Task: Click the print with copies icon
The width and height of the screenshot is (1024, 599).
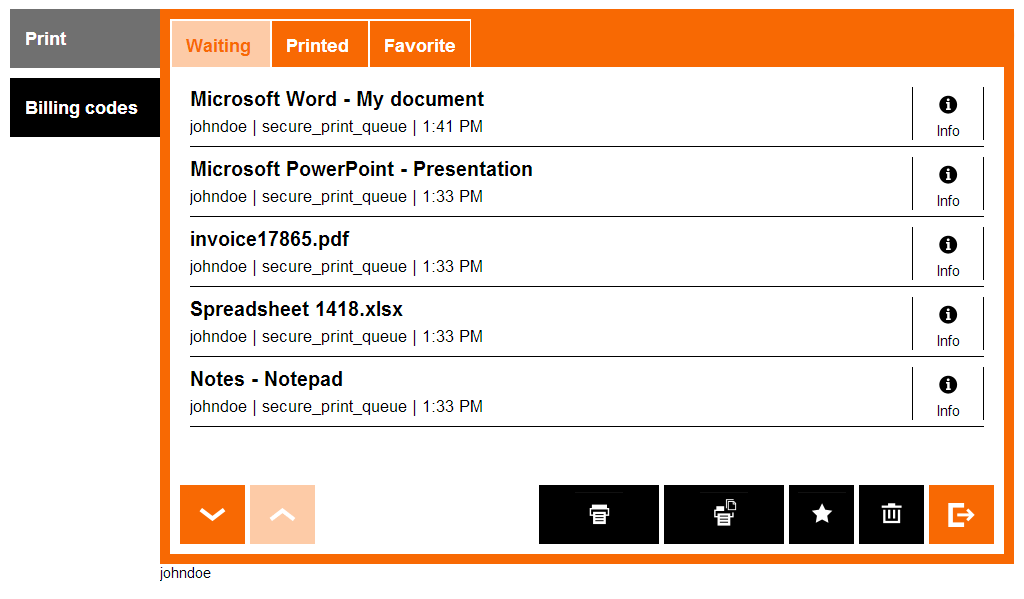Action: [x=723, y=514]
